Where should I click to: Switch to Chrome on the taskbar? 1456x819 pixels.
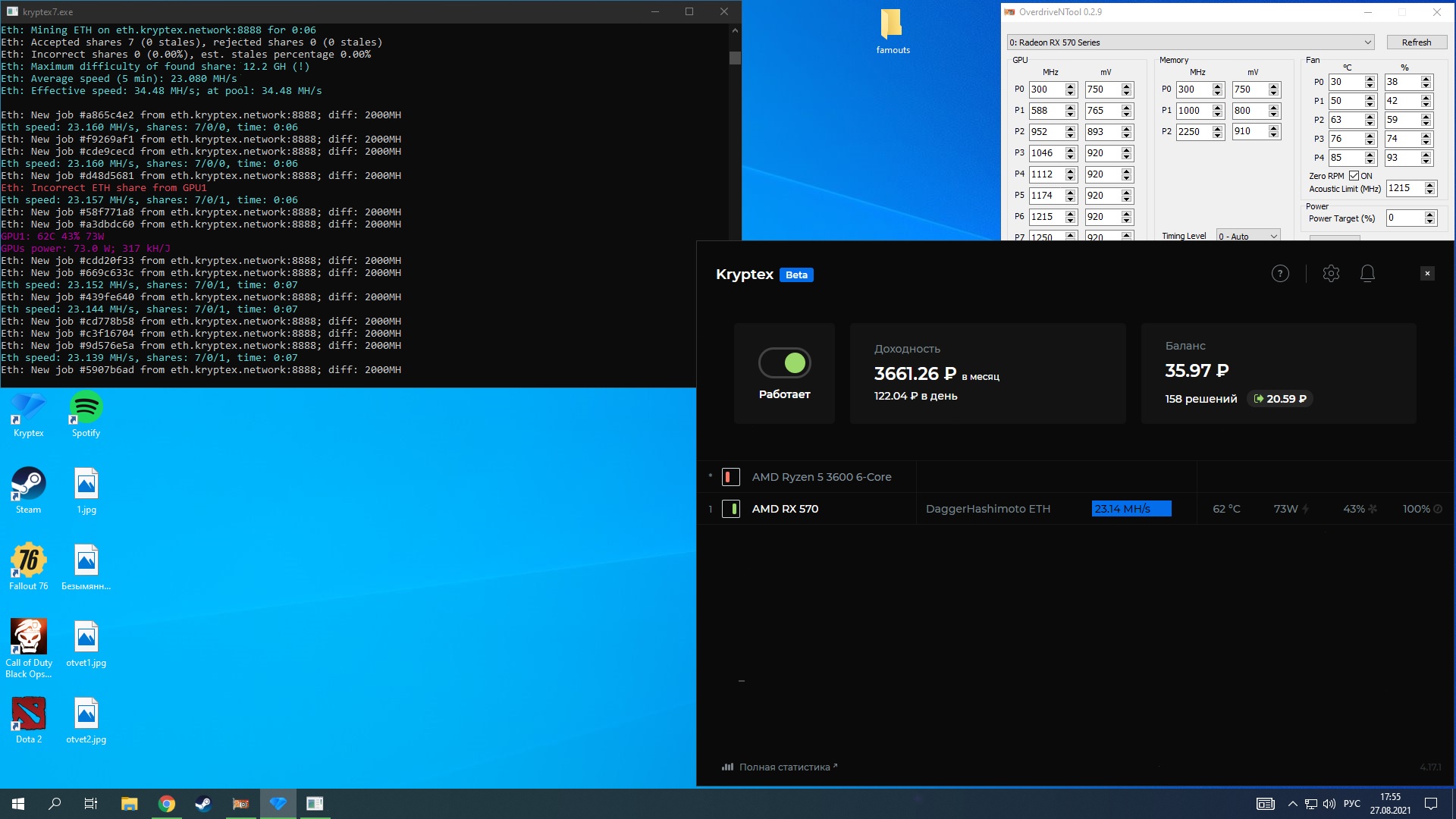click(167, 804)
